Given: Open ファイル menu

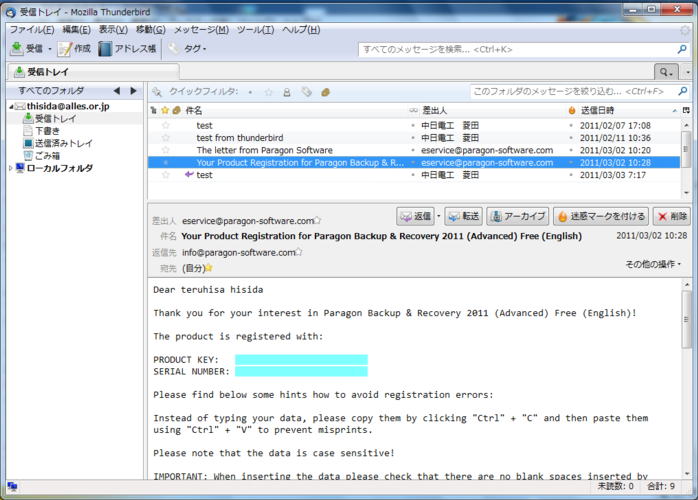Looking at the screenshot, I should 32,29.
